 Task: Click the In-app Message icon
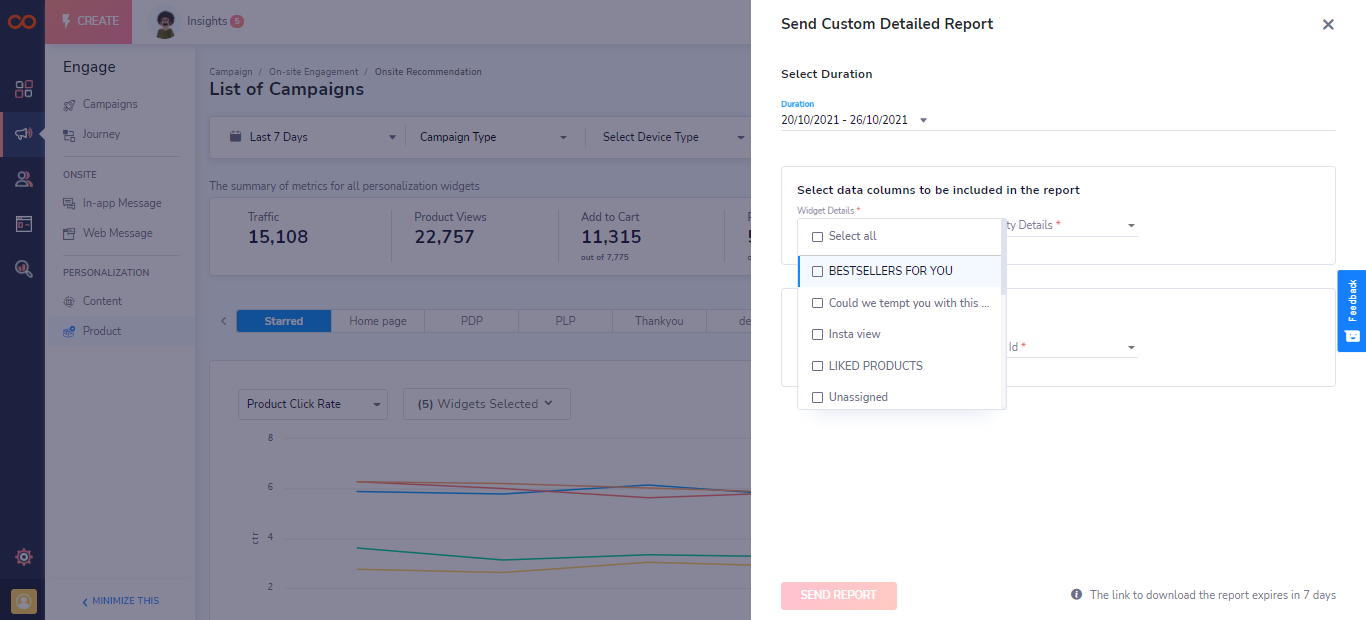coord(69,204)
